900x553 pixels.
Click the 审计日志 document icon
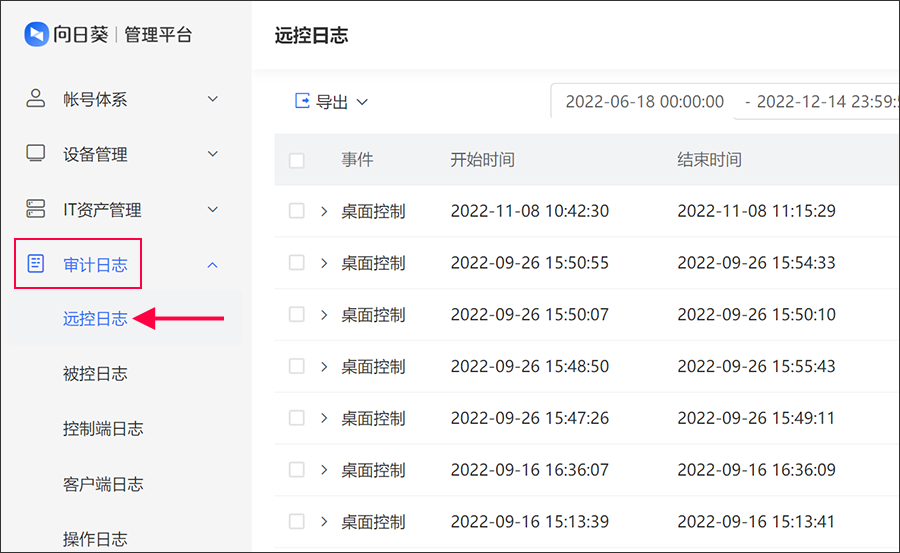[x=36, y=264]
